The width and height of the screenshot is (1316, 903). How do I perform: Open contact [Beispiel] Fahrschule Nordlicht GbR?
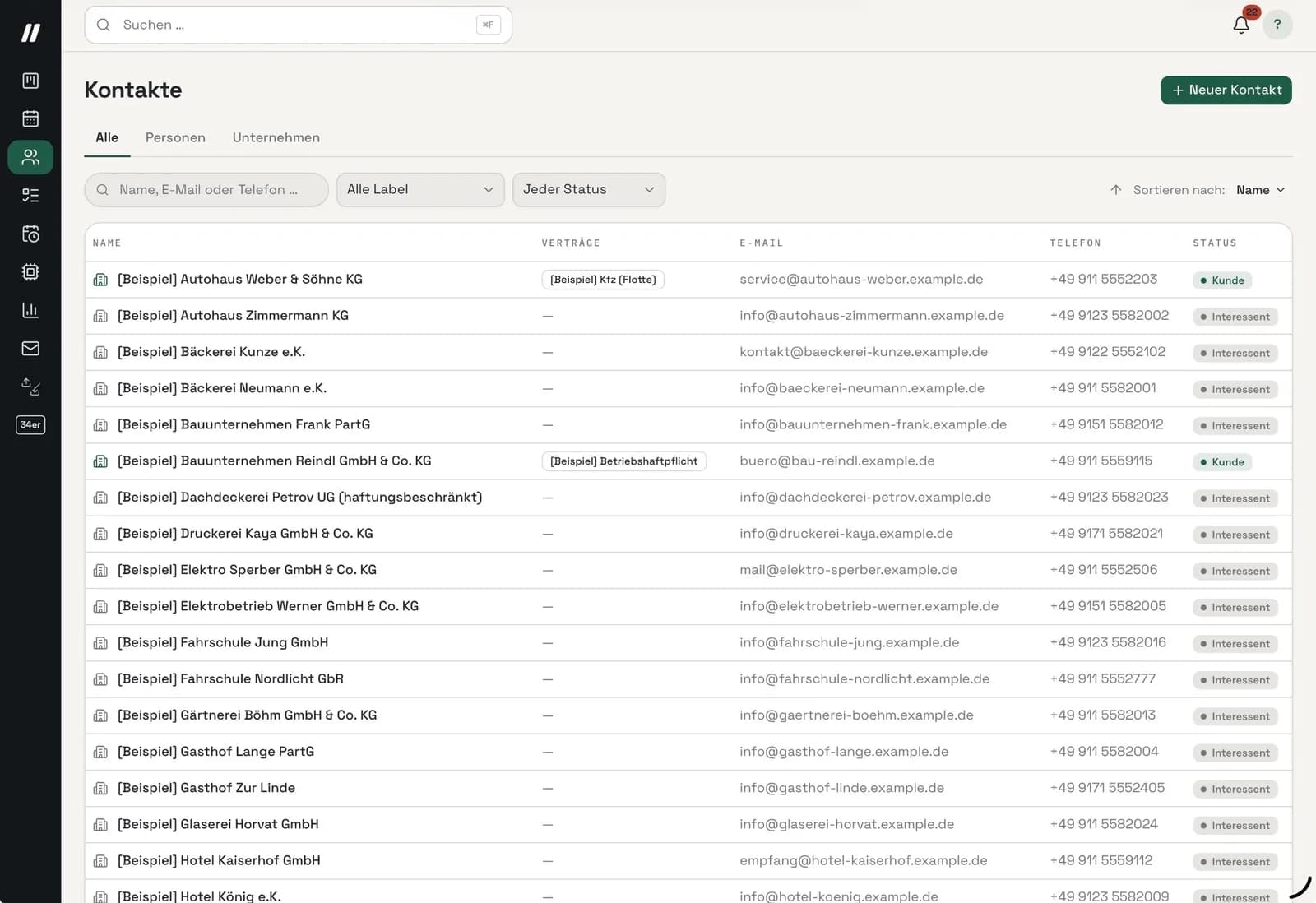231,679
